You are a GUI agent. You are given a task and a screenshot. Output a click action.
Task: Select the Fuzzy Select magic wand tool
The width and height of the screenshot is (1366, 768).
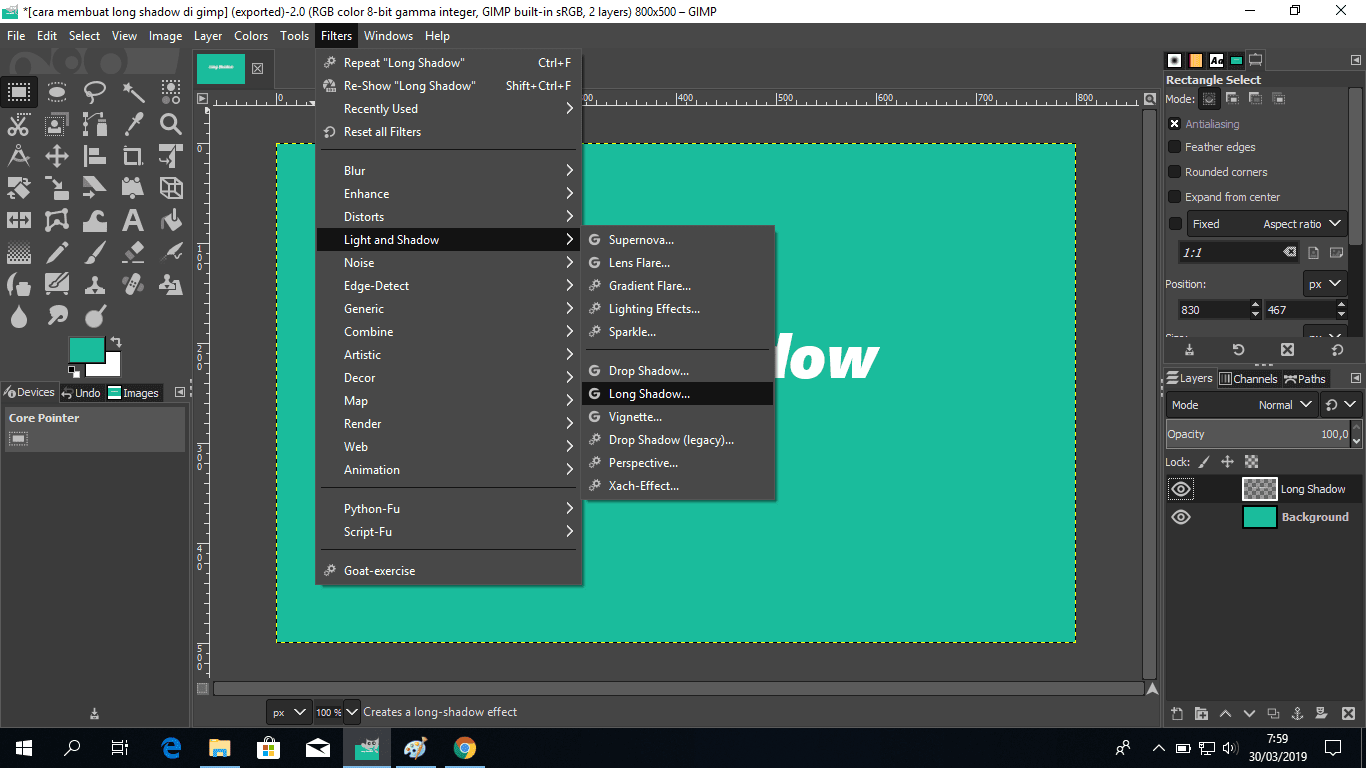133,93
